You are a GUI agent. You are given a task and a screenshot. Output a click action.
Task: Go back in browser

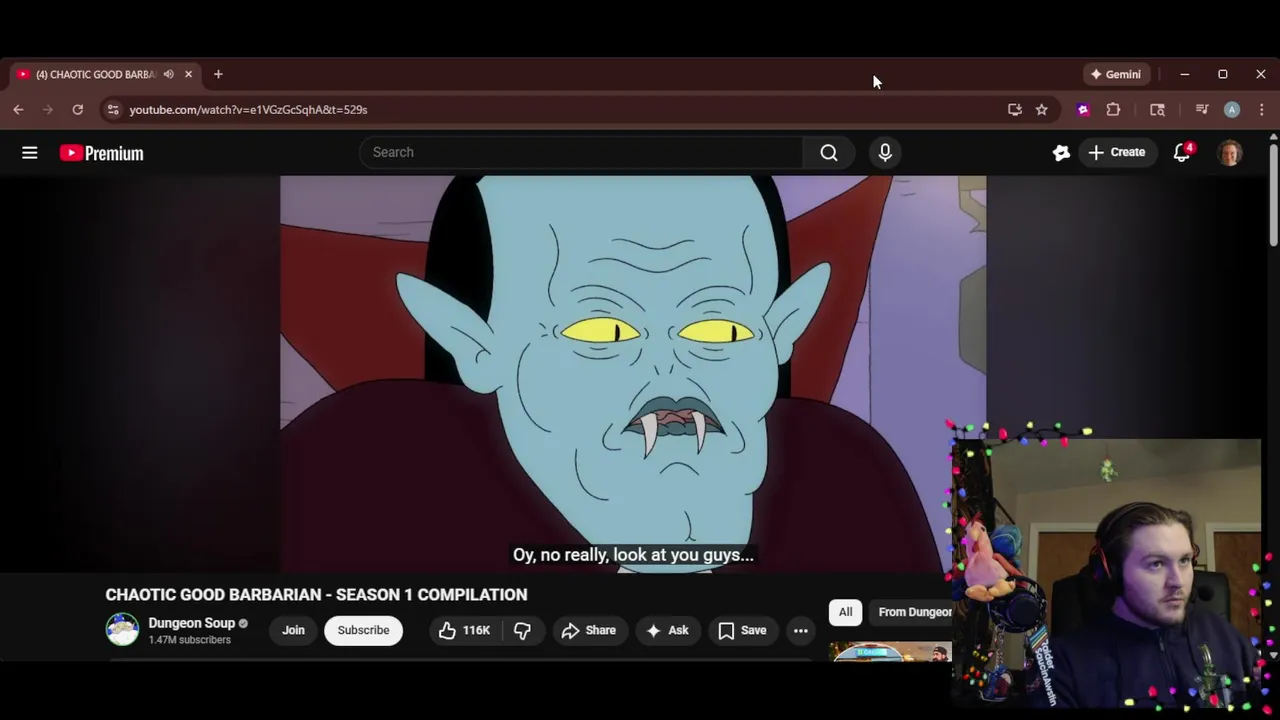tap(18, 110)
